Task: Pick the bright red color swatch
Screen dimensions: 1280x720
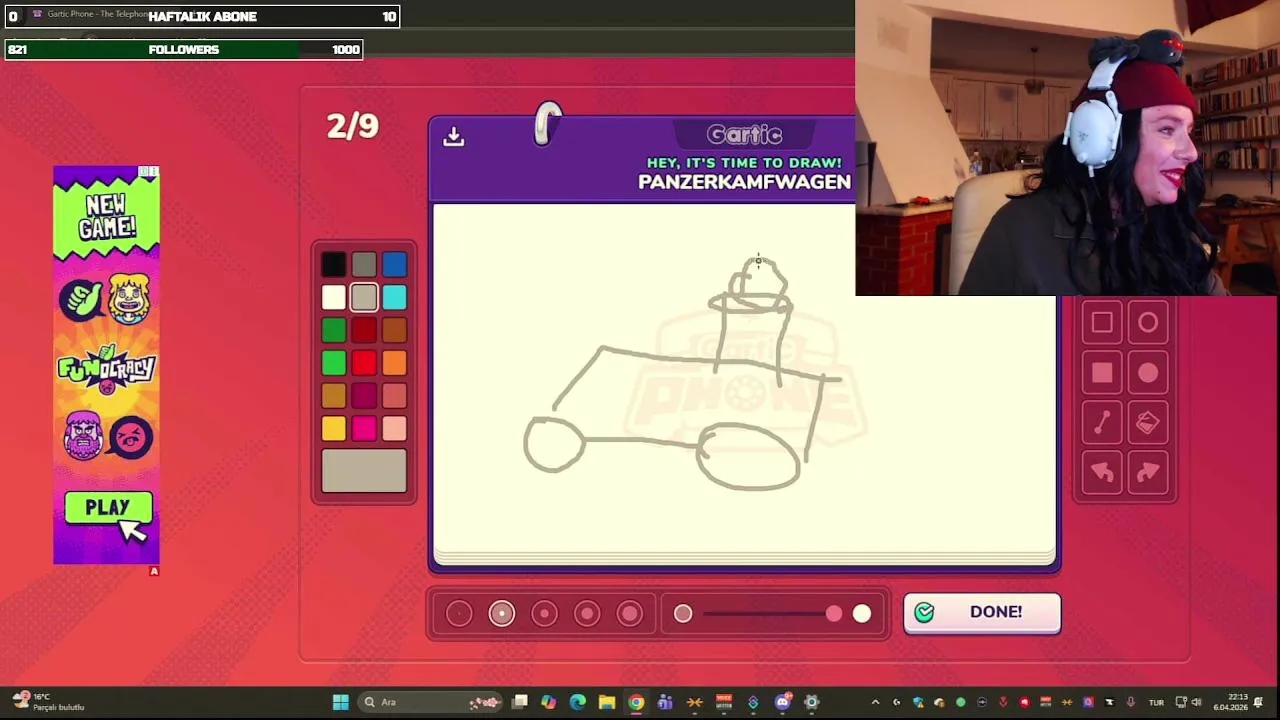Action: tap(364, 363)
